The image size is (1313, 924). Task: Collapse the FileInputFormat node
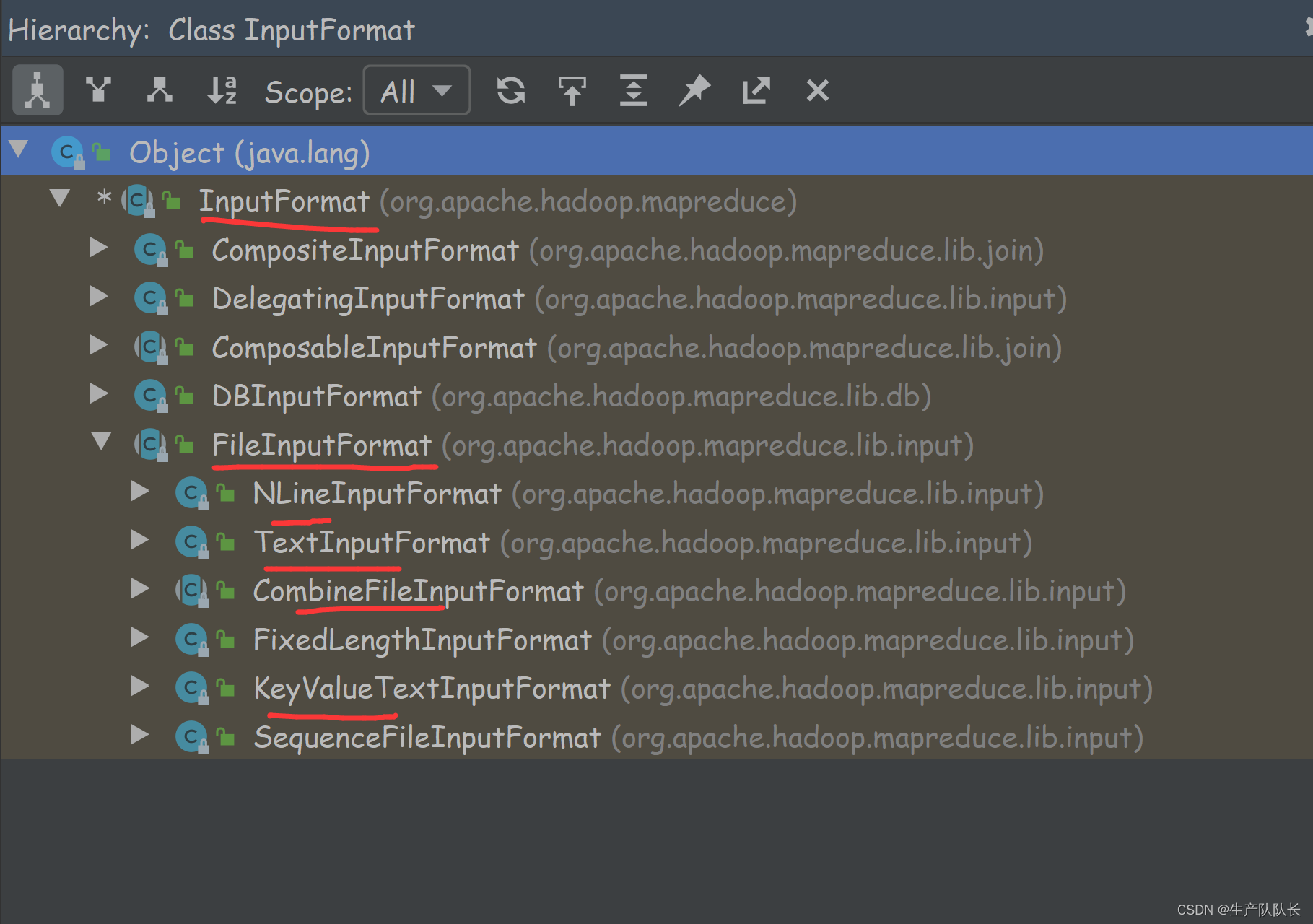101,441
